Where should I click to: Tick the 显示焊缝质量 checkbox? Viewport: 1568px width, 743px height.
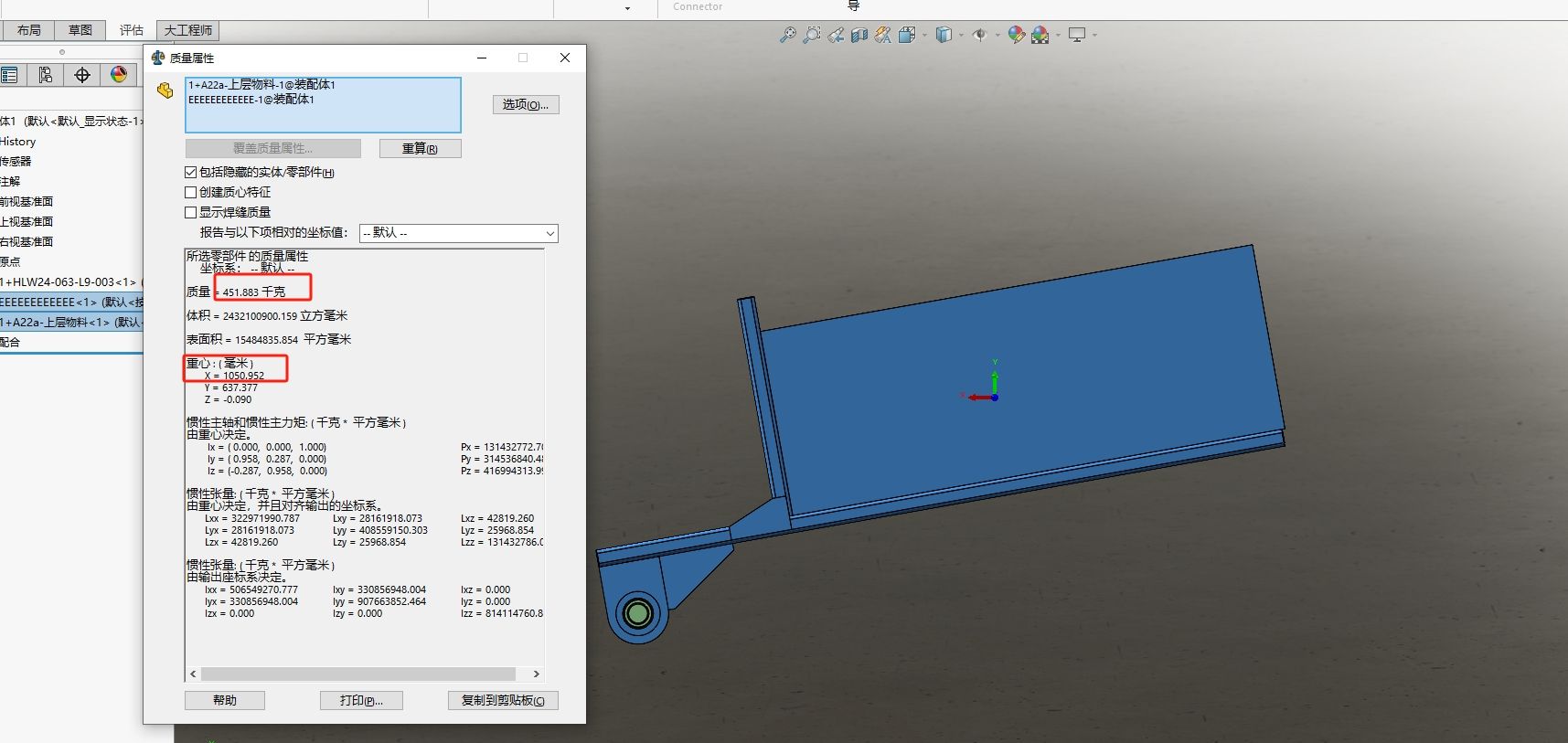coord(191,212)
